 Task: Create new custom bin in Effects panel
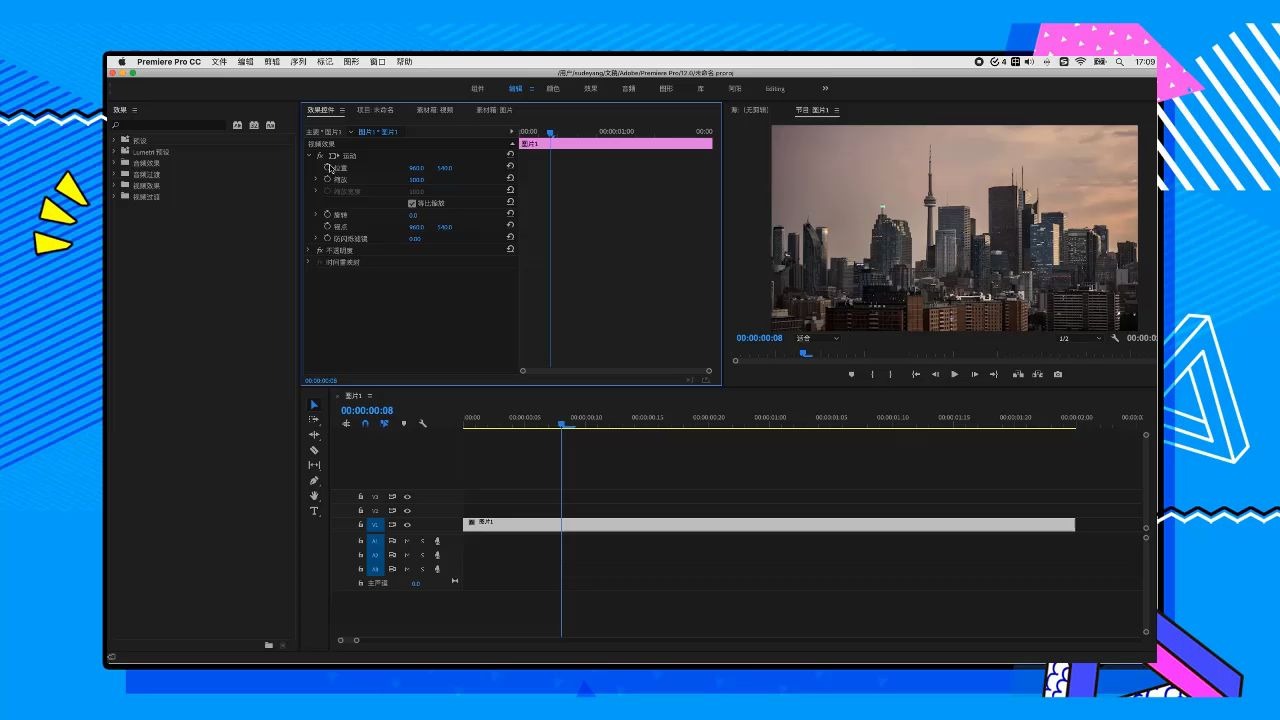click(x=269, y=646)
